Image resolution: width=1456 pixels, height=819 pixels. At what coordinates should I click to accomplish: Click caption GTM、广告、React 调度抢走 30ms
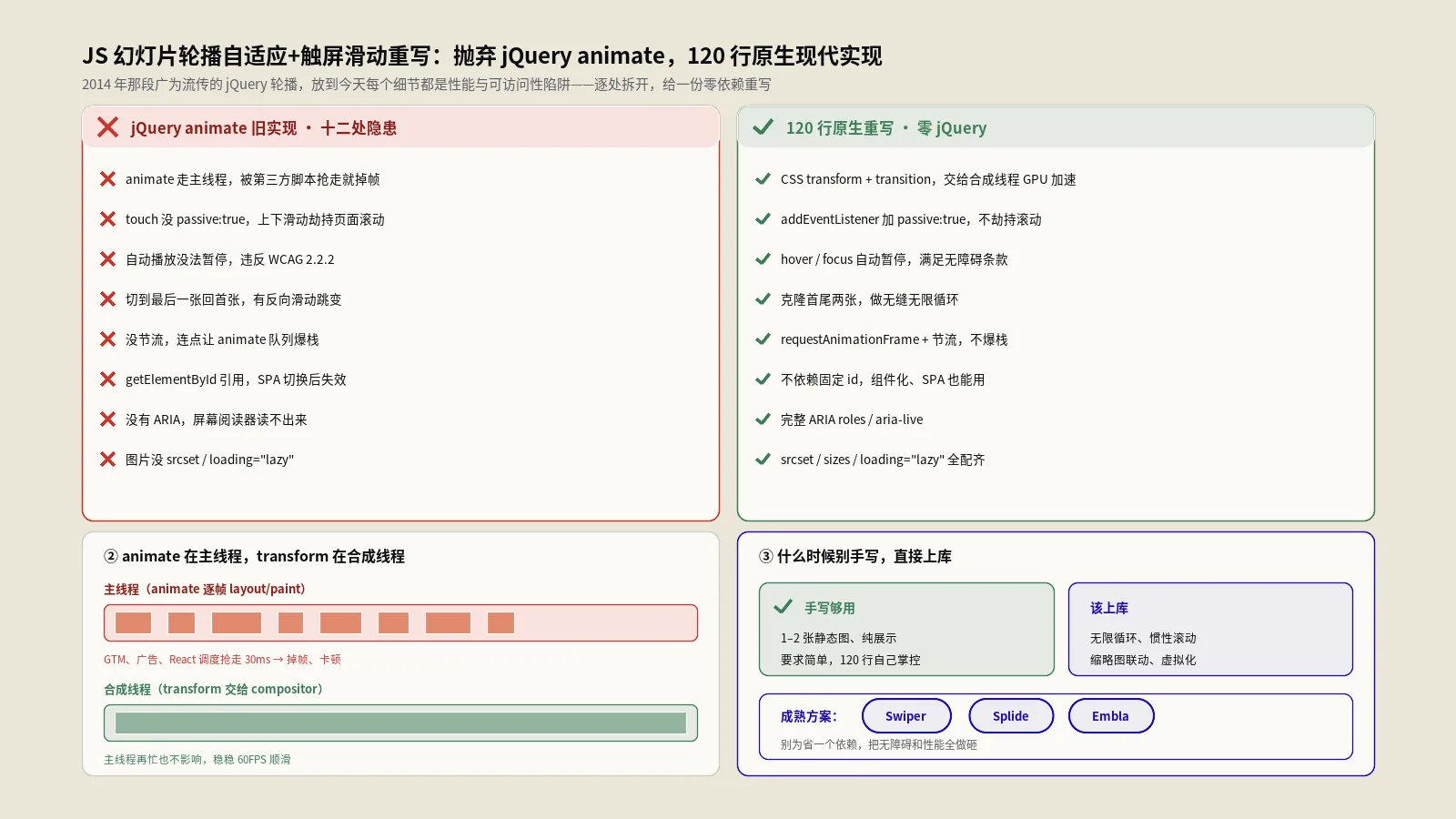(222, 660)
